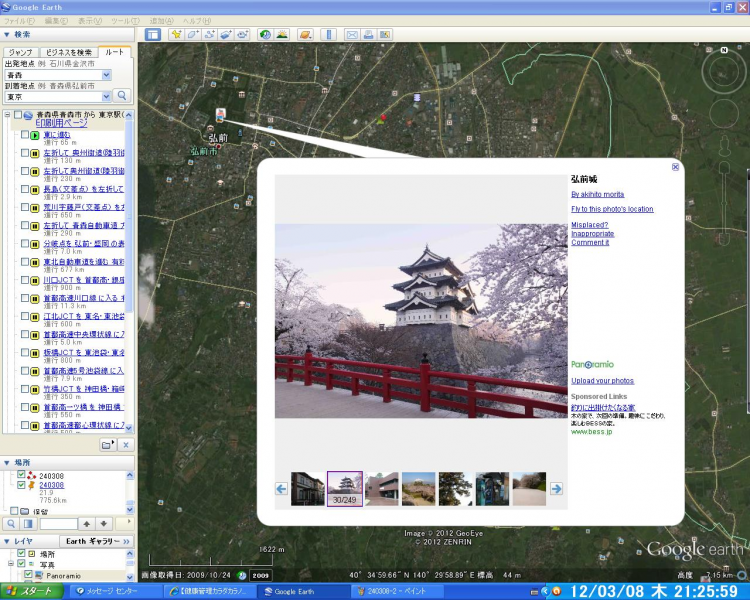
Task: Click the move down arrow in Places
Action: click(x=104, y=524)
